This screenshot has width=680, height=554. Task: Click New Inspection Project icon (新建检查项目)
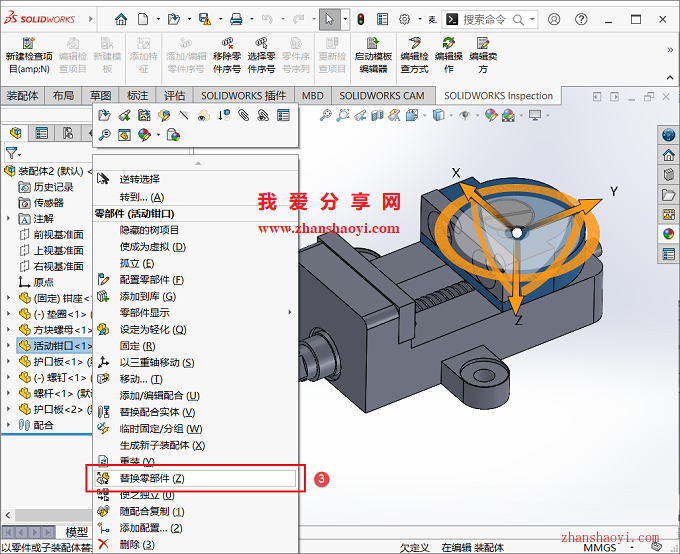29,56
